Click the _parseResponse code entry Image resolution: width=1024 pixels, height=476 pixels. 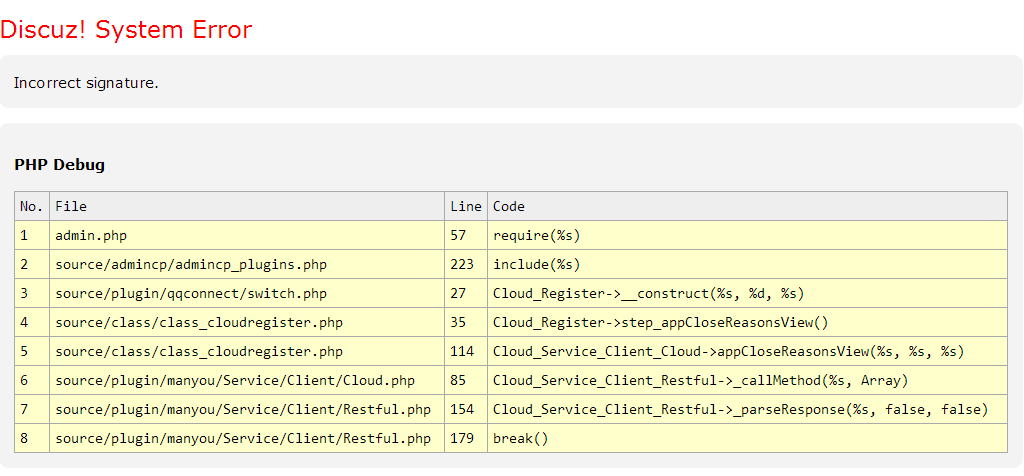740,410
